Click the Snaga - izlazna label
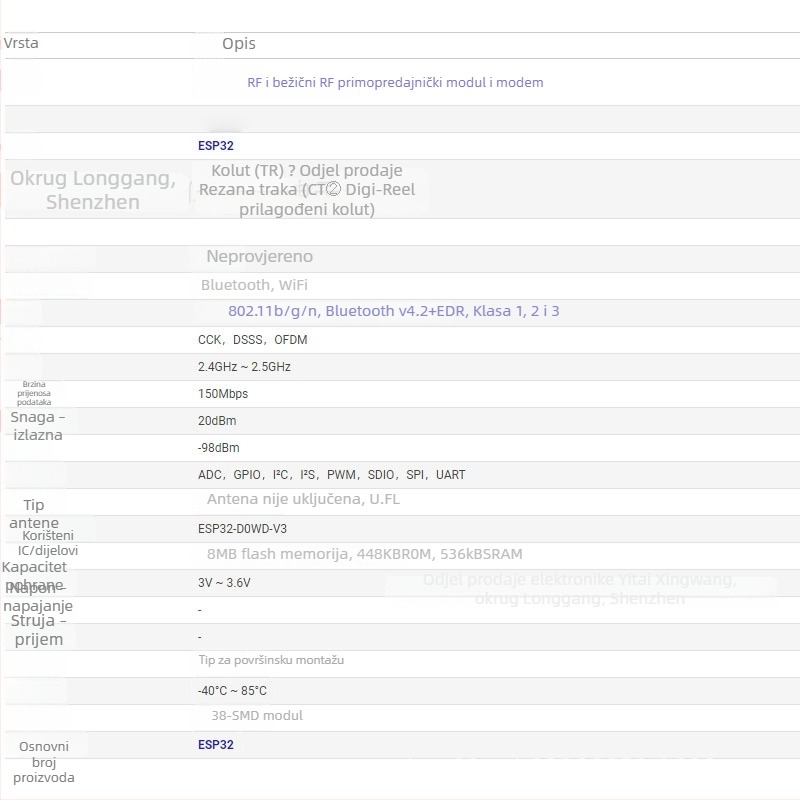This screenshot has height=800, width=800. click(x=38, y=426)
